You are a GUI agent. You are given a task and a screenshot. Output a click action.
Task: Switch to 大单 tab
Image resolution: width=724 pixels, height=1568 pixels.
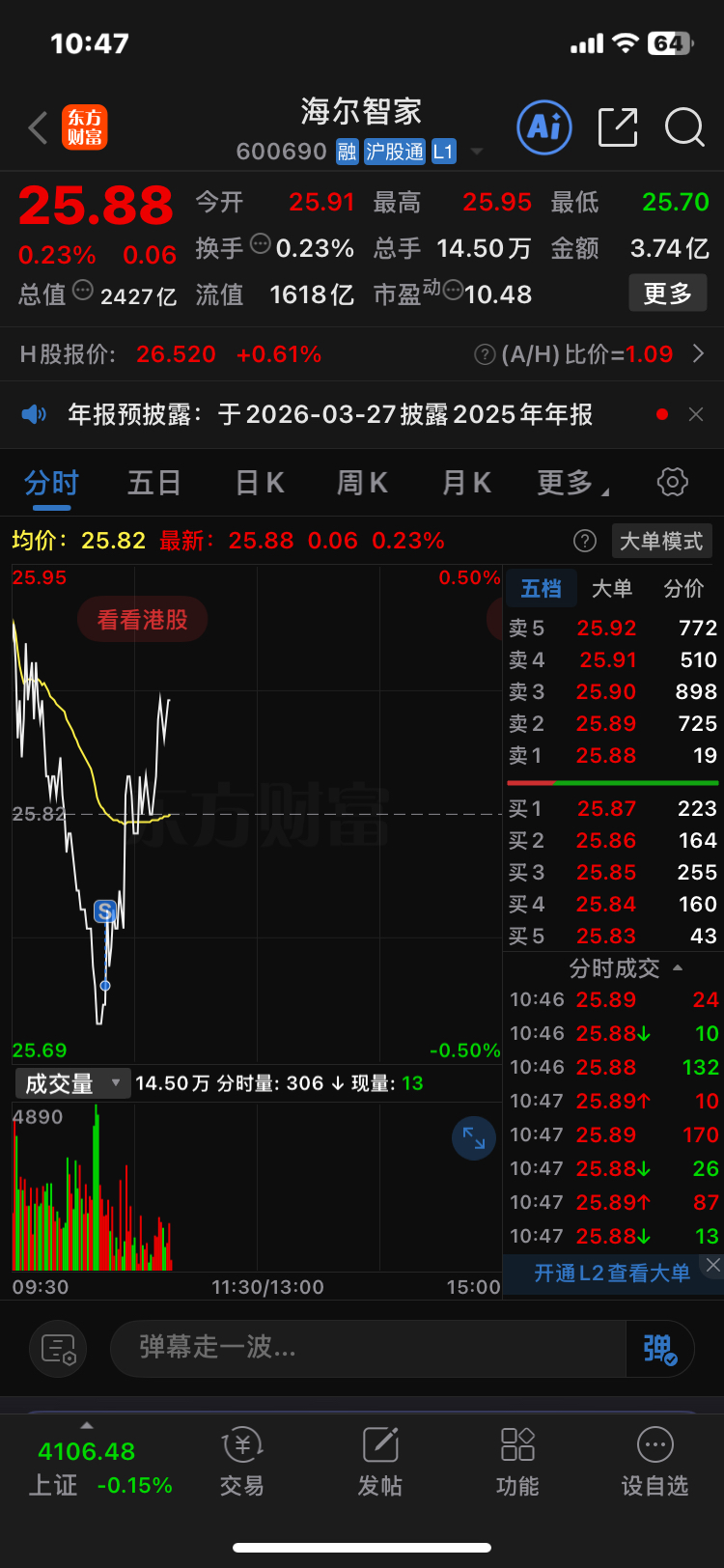pyautogui.click(x=612, y=589)
